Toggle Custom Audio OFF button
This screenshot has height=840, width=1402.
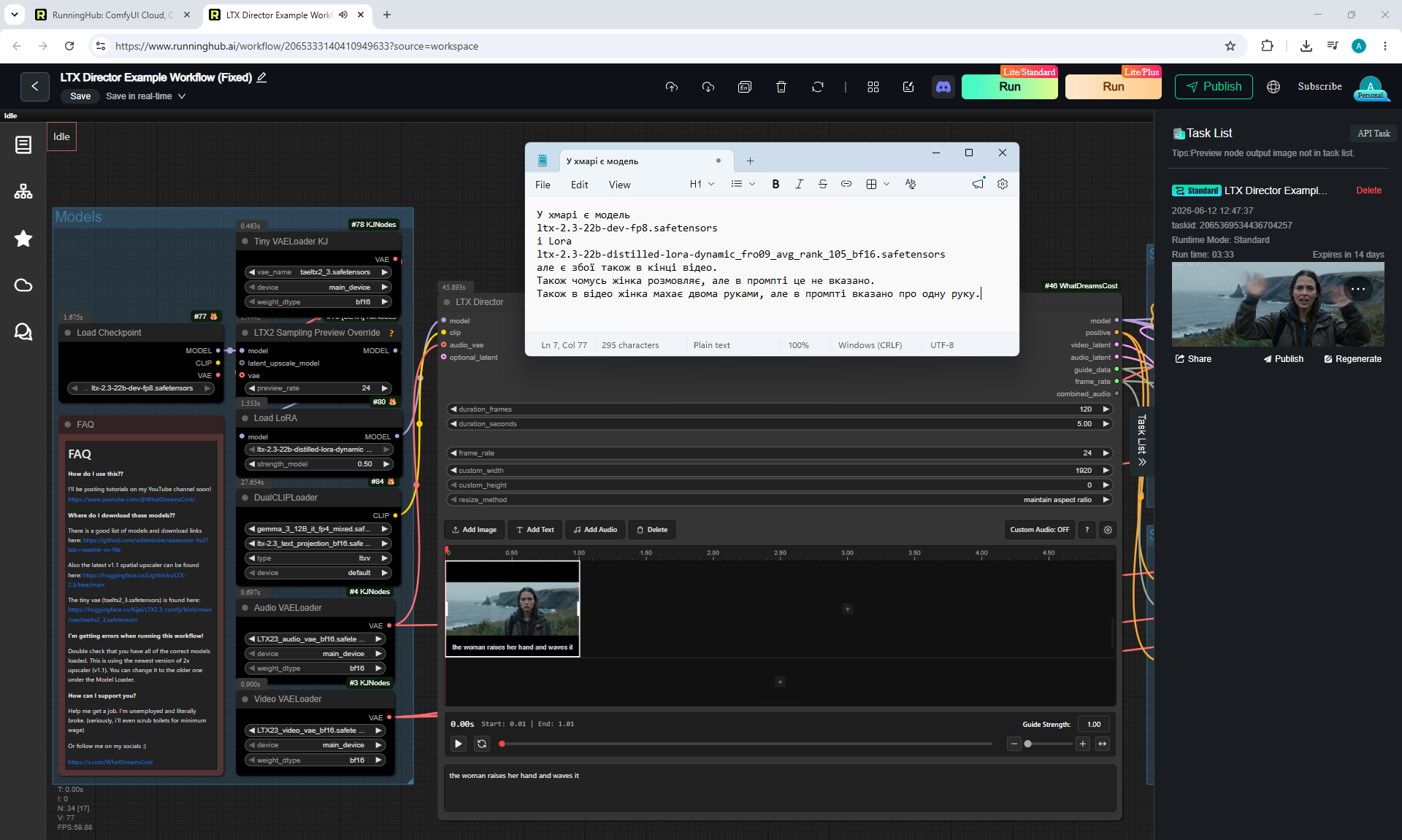click(x=1039, y=530)
